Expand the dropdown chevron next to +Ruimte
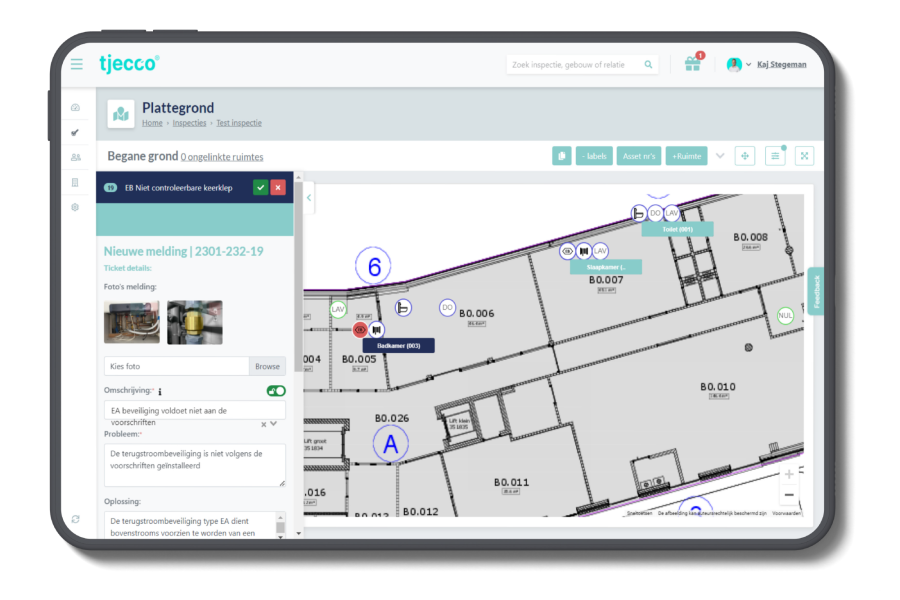The width and height of the screenshot is (900, 600). tap(720, 156)
